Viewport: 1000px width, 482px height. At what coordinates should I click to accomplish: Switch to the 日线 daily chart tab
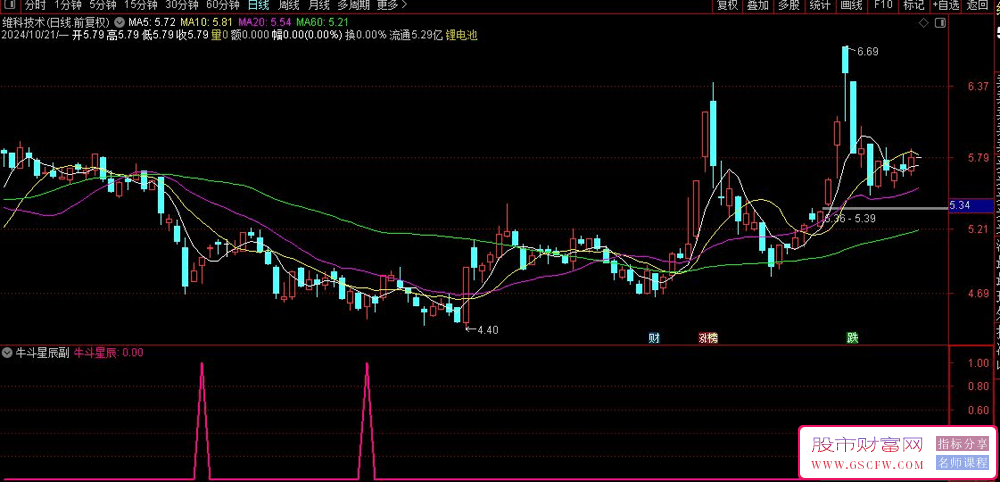tap(258, 6)
